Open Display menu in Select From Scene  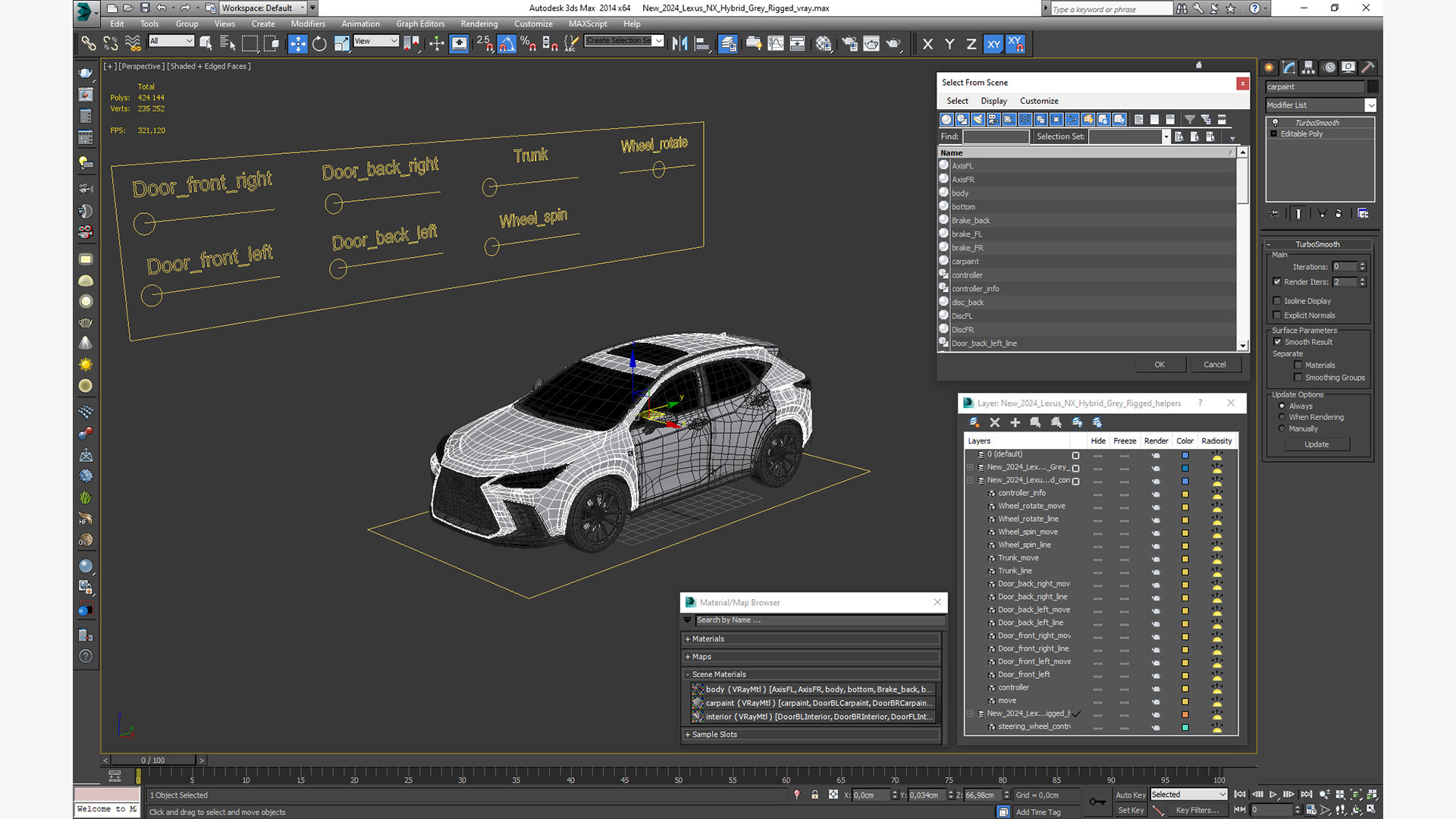coord(993,101)
